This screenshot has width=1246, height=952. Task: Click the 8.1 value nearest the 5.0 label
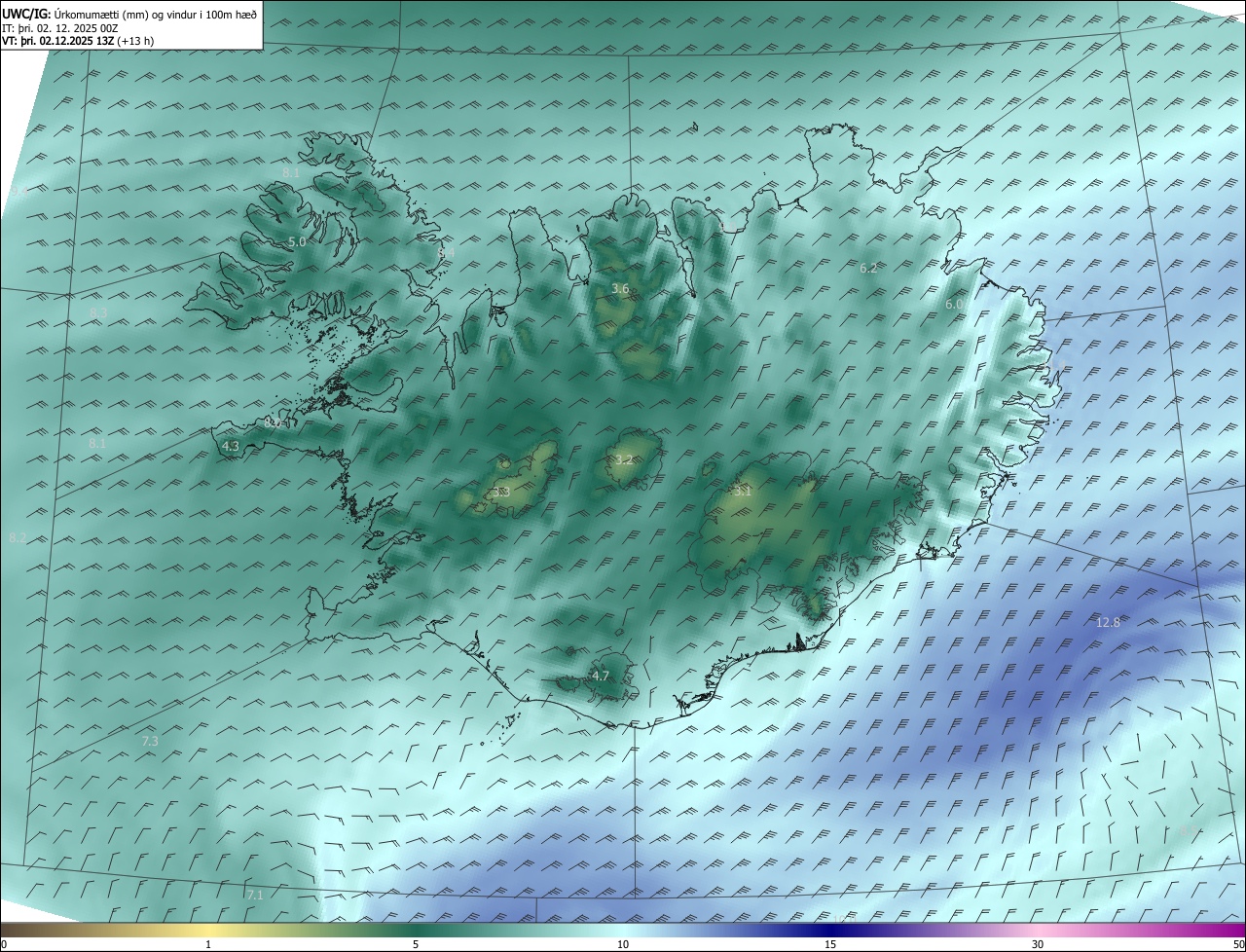click(x=291, y=172)
